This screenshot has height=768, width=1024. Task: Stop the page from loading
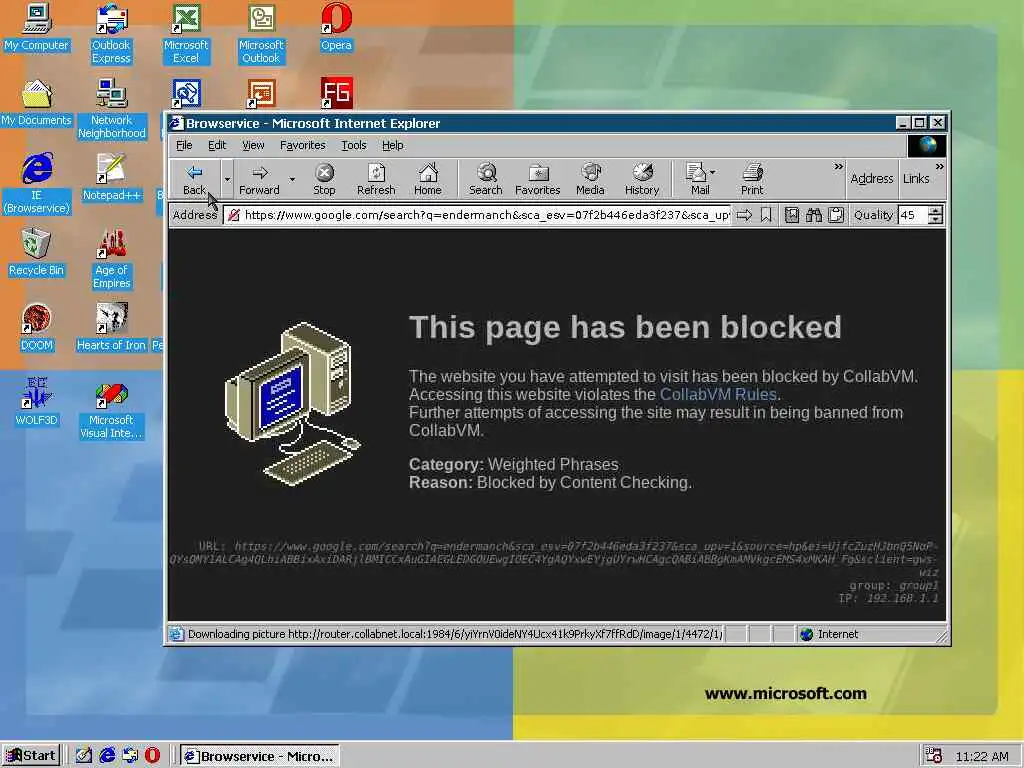[324, 179]
